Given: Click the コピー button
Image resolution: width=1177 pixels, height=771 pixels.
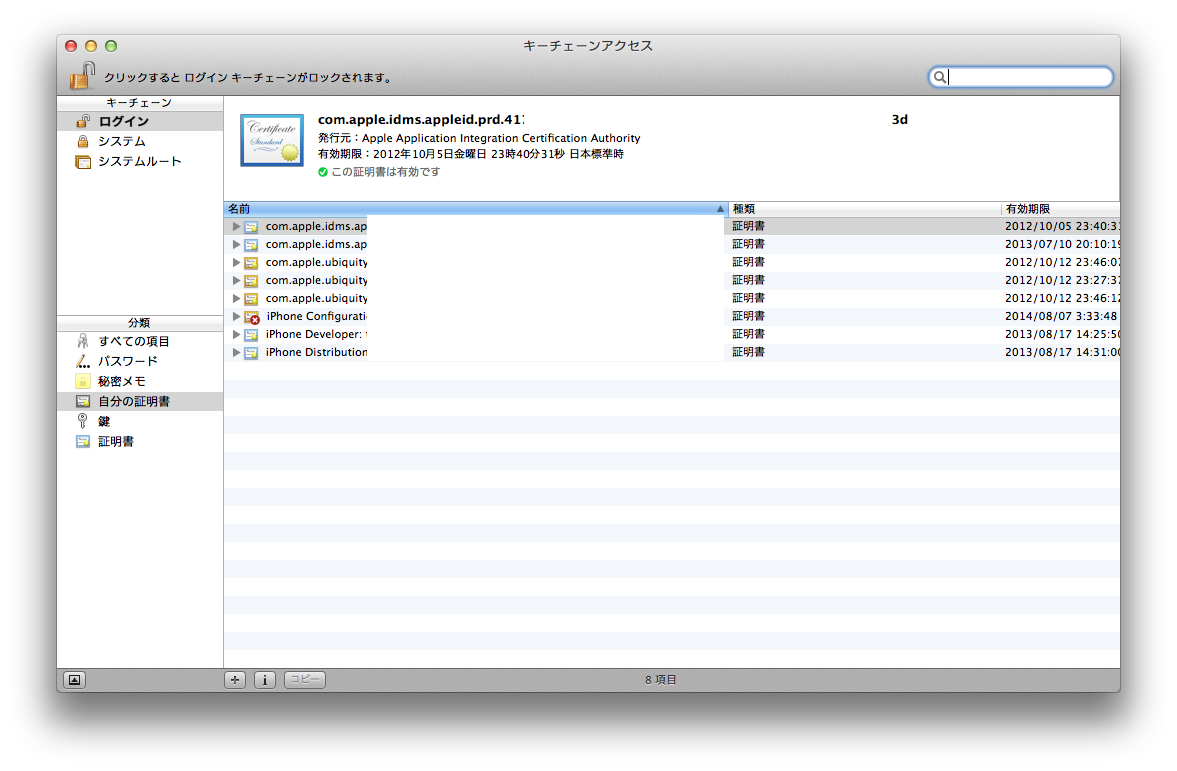Looking at the screenshot, I should (x=305, y=680).
